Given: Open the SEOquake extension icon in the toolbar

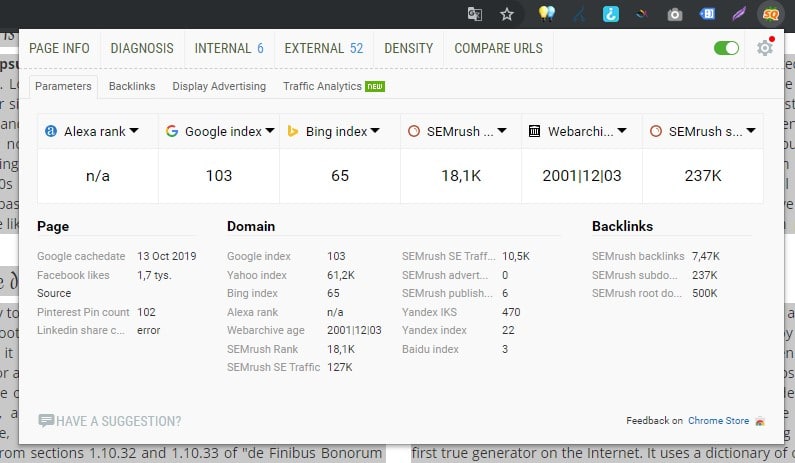Looking at the screenshot, I should [x=770, y=14].
